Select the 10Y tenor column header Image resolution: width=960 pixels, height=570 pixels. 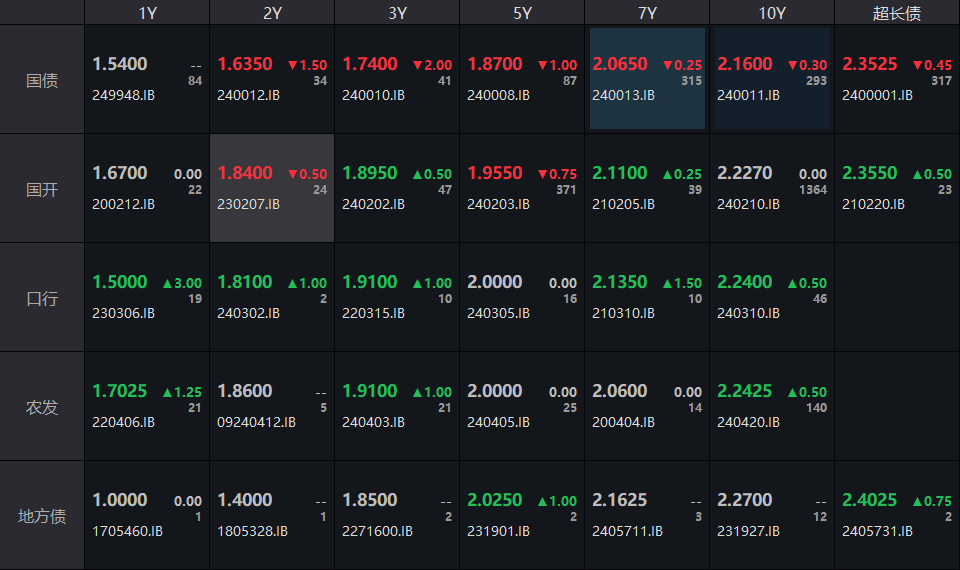(772, 13)
